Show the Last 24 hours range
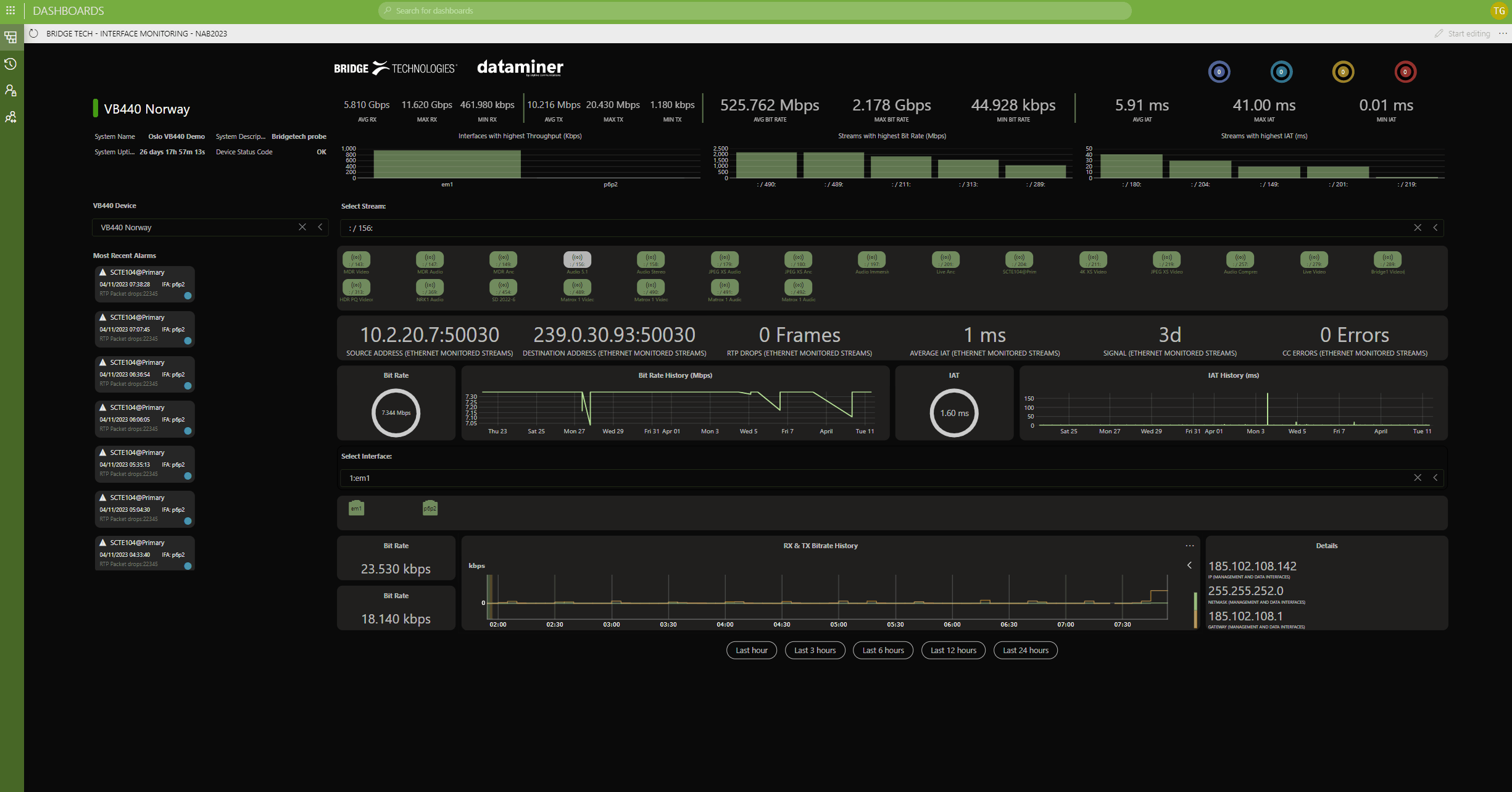 tap(1026, 650)
